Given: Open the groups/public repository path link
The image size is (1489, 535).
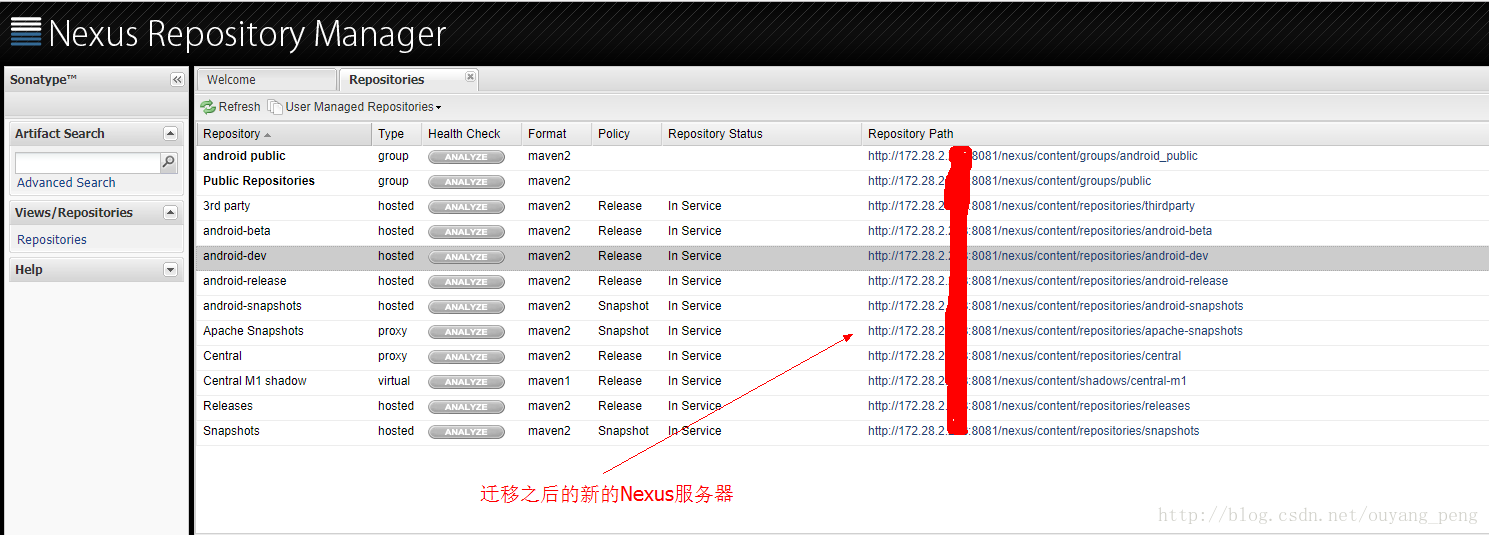Looking at the screenshot, I should coord(1009,181).
